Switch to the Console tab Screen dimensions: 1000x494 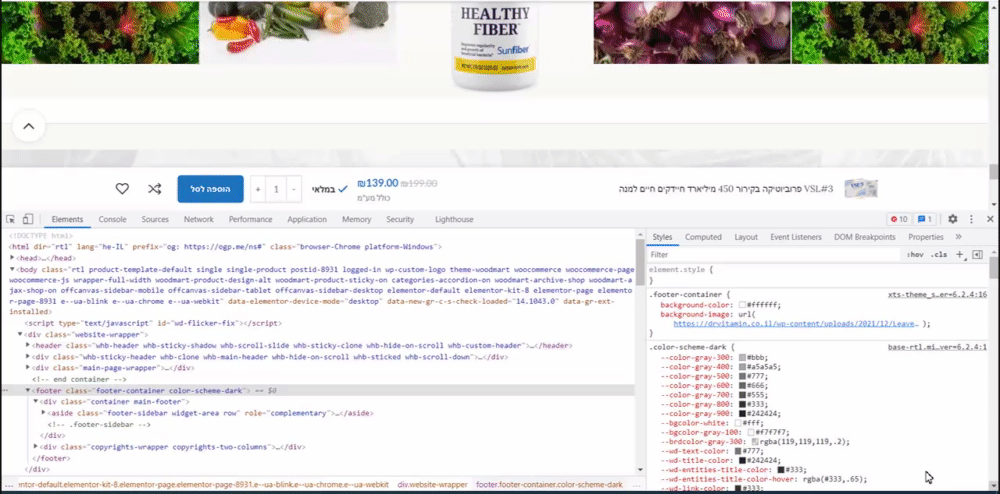[x=112, y=219]
